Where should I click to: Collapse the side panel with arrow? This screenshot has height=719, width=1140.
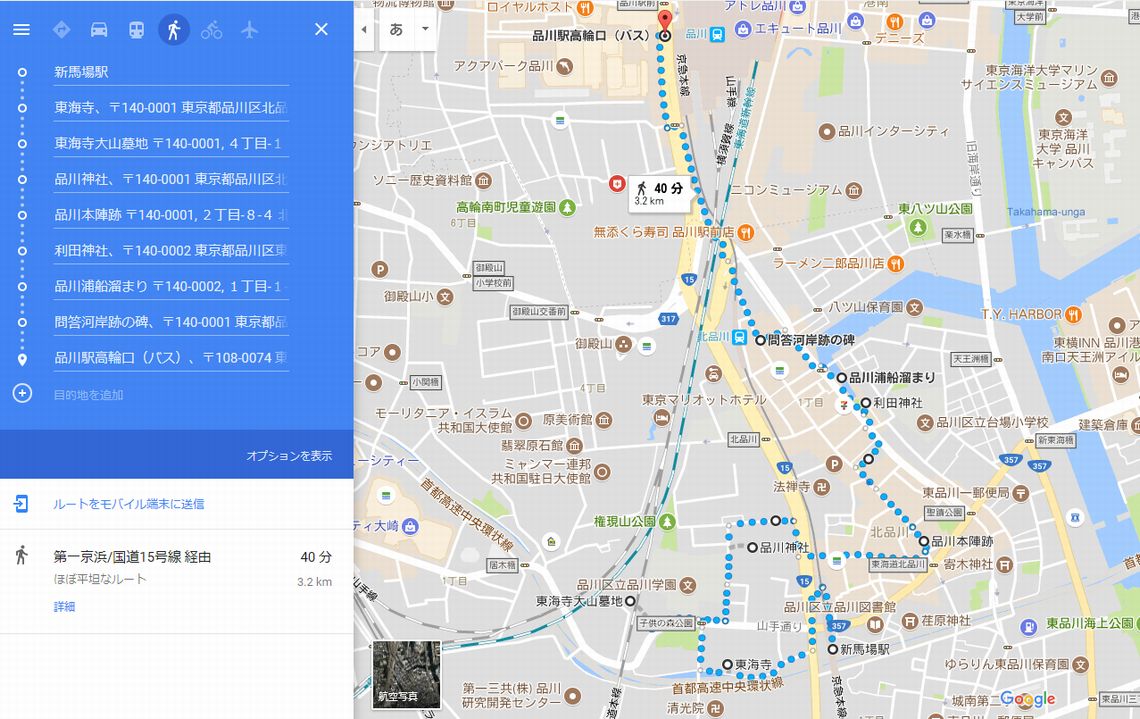364,30
